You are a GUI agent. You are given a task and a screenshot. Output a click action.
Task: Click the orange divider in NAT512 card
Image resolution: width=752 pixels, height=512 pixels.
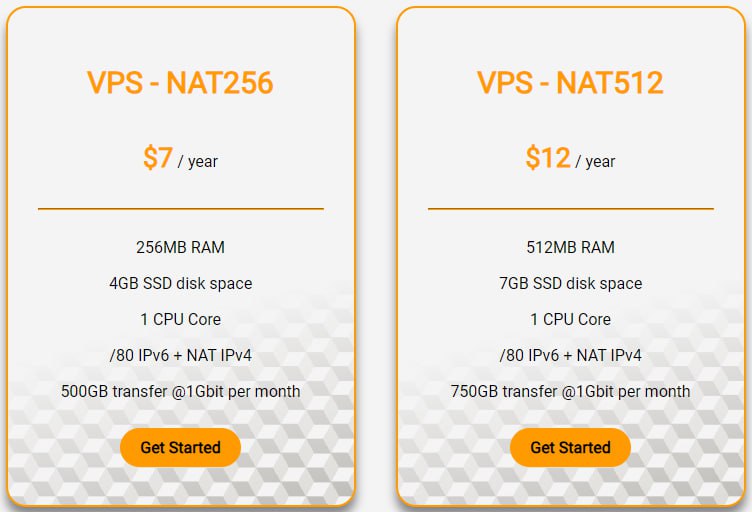coord(571,209)
